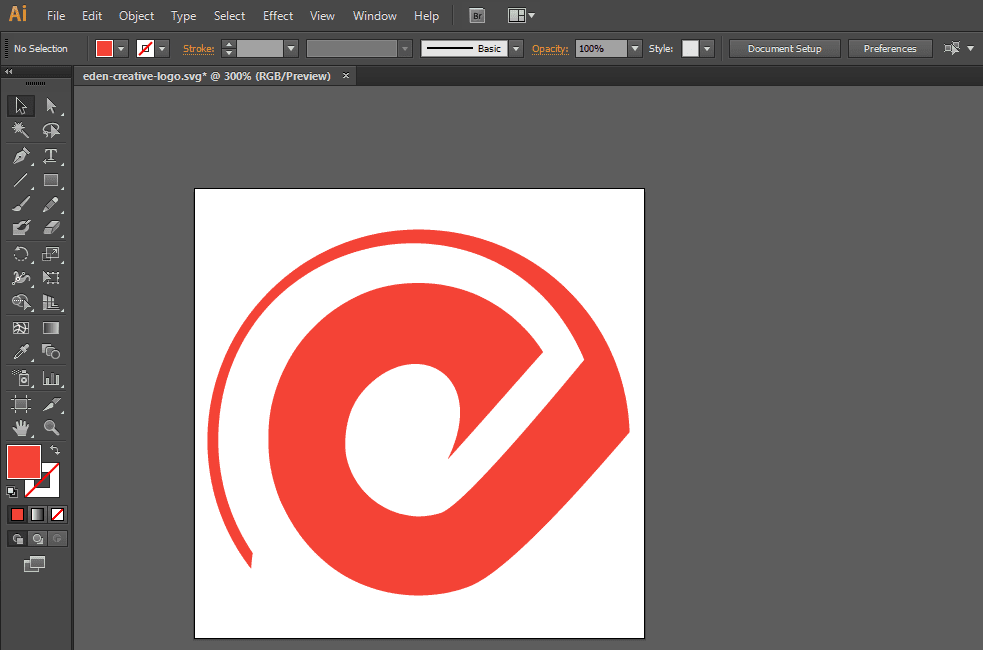Viewport: 983px width, 650px height.
Task: Open the Window menu
Action: [374, 16]
